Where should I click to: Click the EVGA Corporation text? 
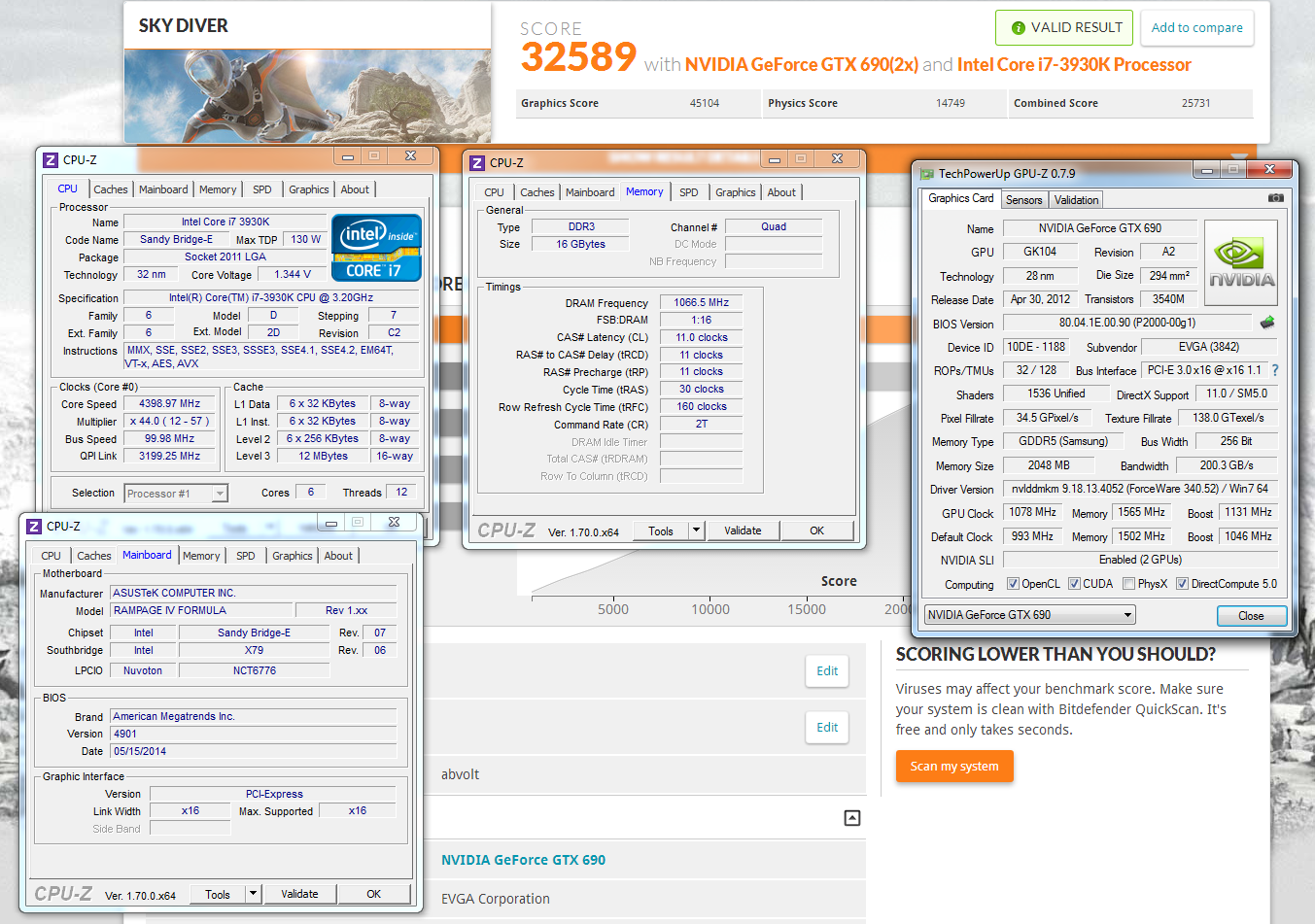click(x=496, y=899)
